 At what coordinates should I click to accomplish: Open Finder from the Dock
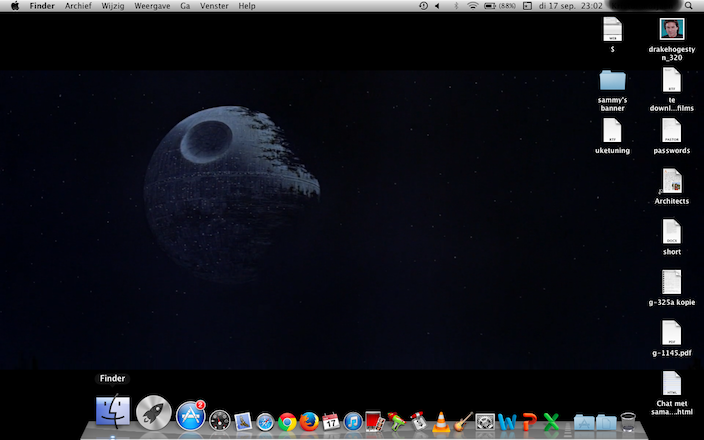click(x=113, y=411)
